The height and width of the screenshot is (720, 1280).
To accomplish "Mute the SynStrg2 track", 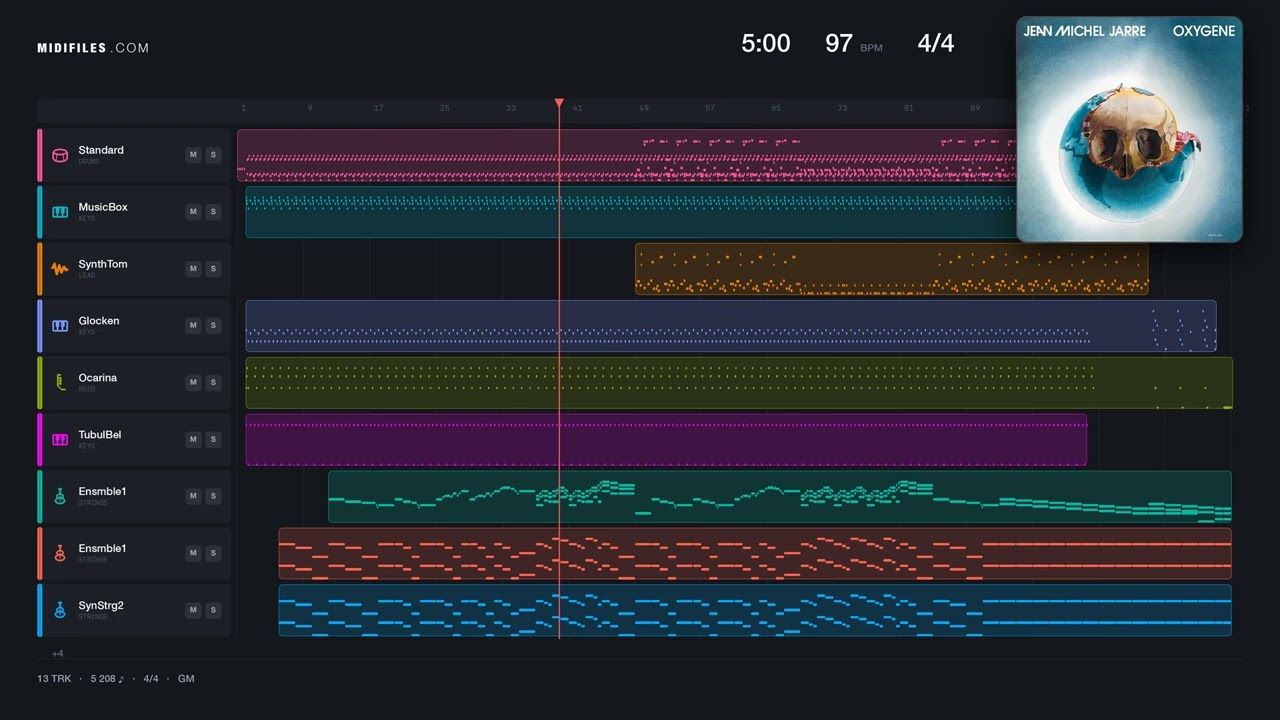I will coord(193,611).
